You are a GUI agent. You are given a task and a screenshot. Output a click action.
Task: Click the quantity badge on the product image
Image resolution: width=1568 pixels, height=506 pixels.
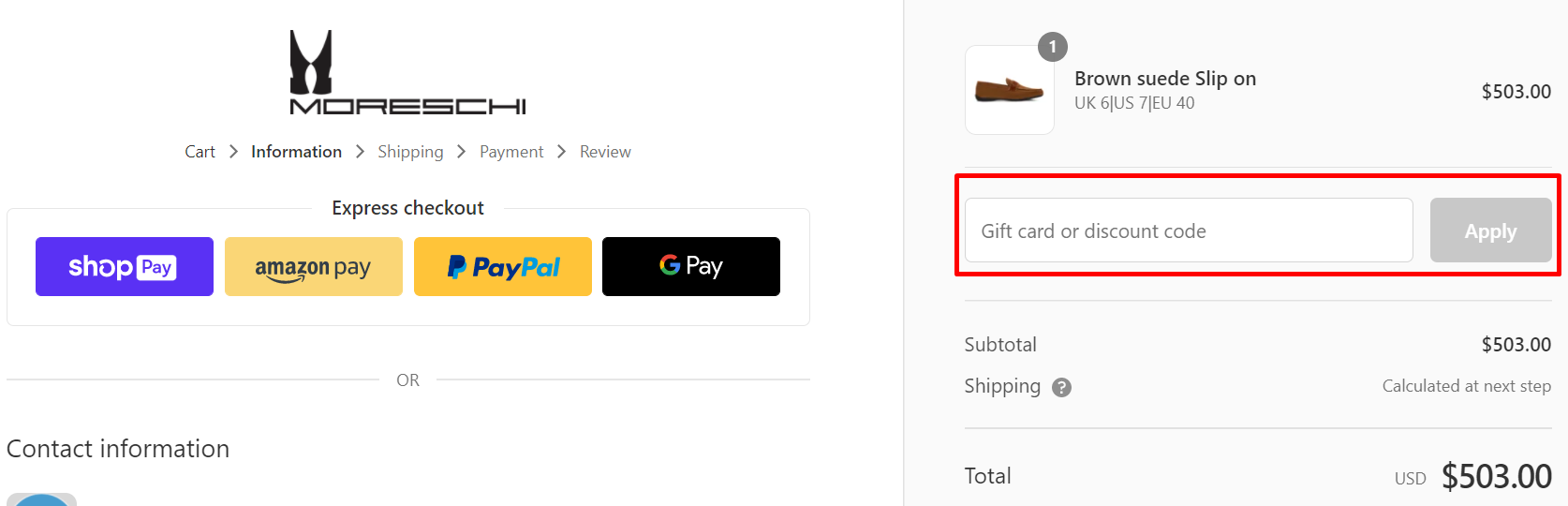click(1053, 47)
